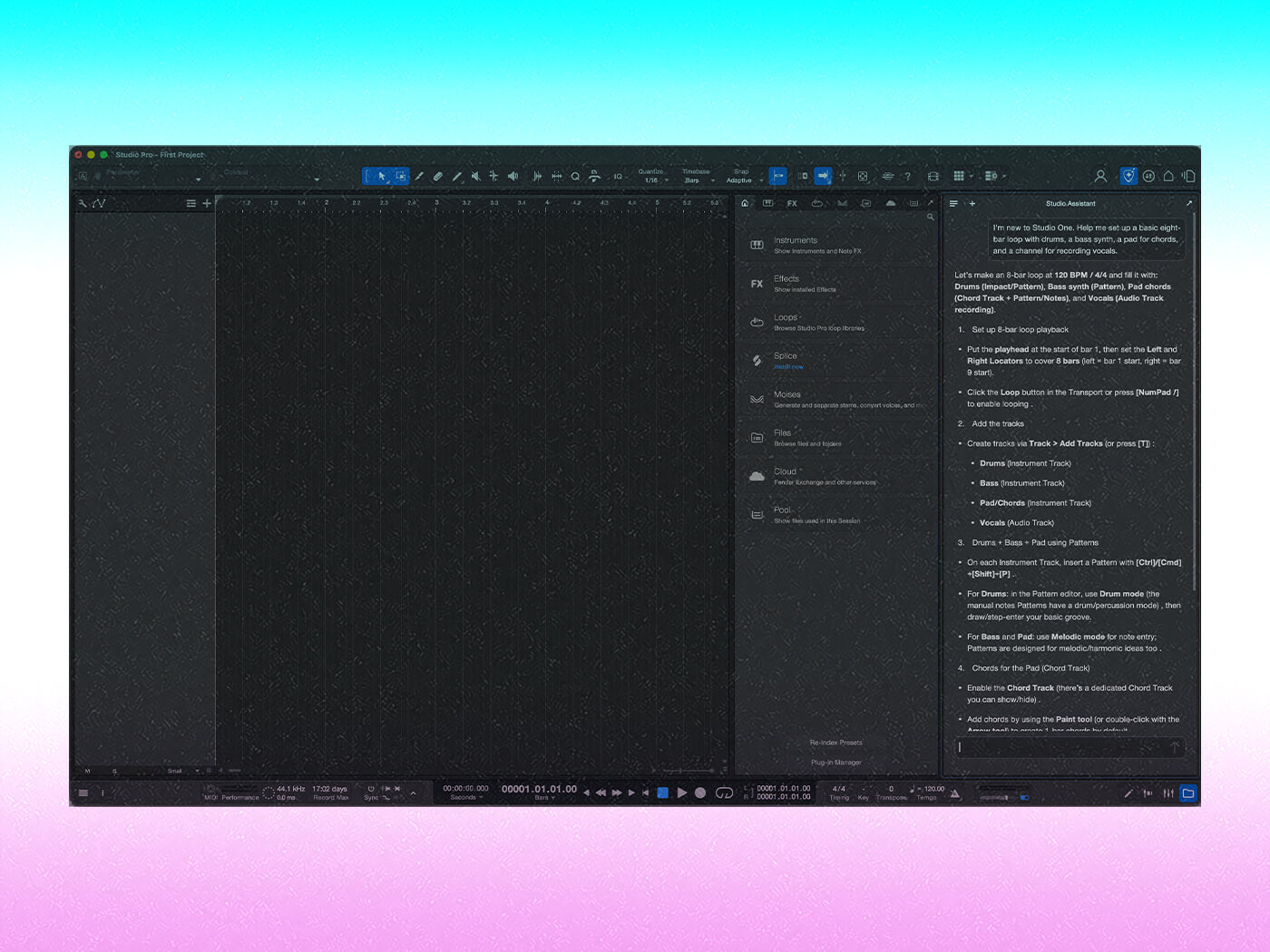Screen dimensions: 1270x952
Task: Toggle Autoscroll arrow button
Action: 823,176
